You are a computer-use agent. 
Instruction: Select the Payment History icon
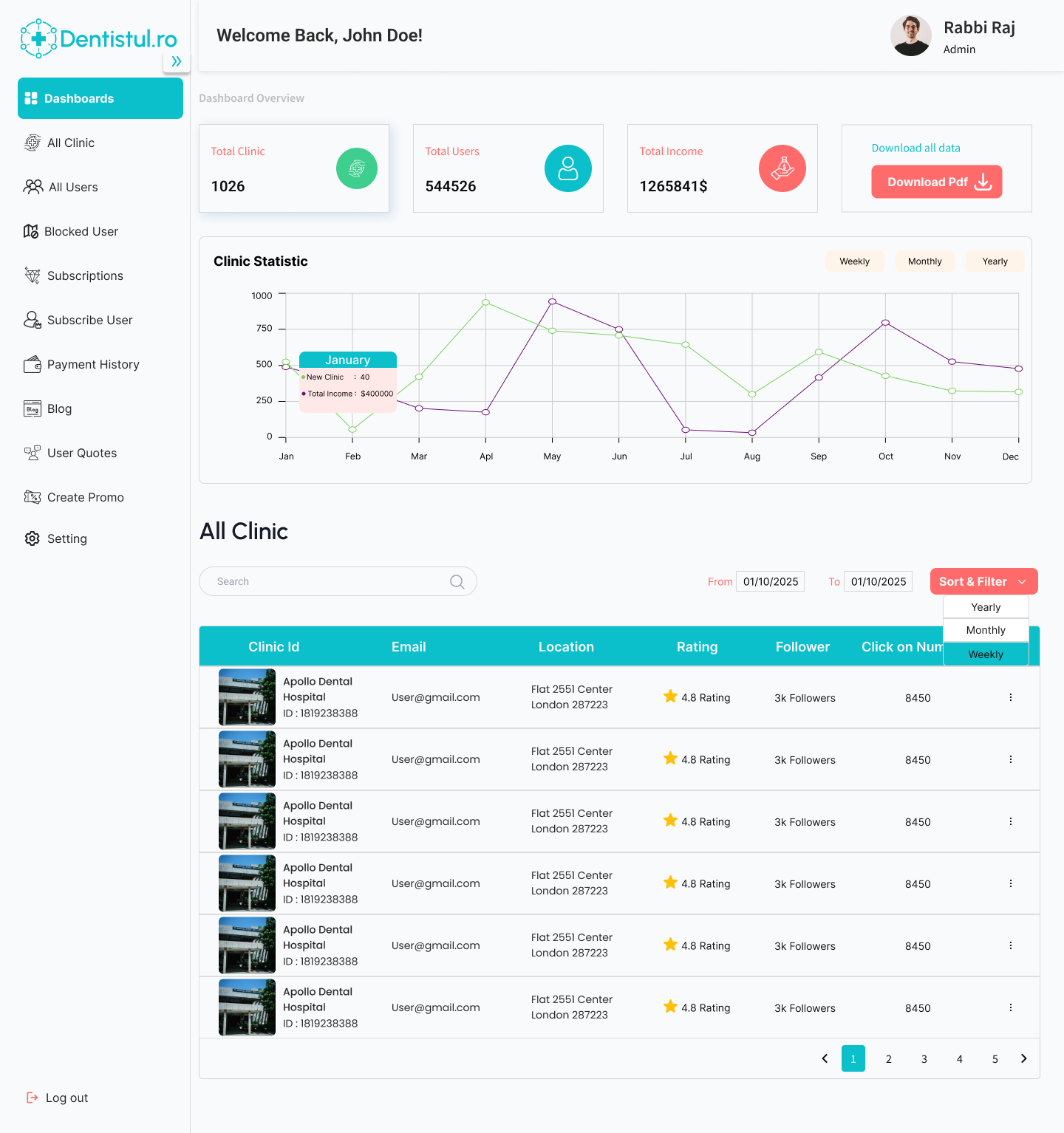point(33,364)
